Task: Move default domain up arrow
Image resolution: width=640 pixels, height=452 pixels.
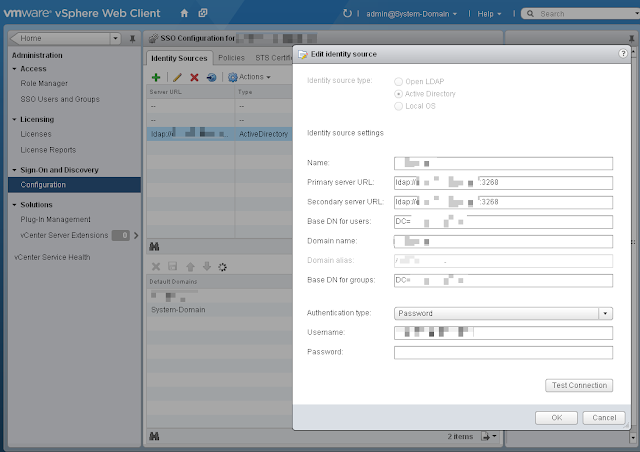Action: tap(190, 267)
